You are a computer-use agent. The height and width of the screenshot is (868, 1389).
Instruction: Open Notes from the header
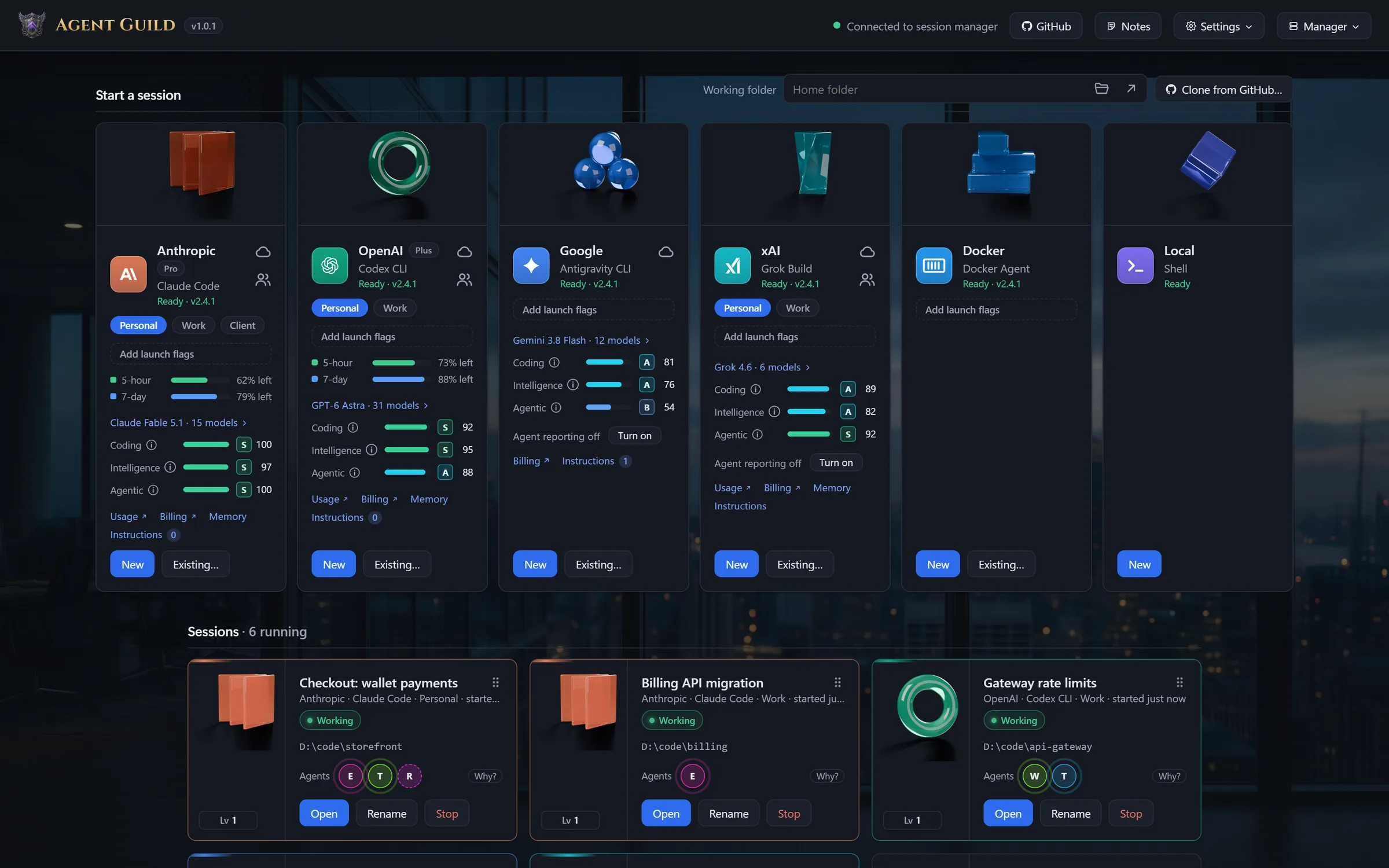[x=1127, y=26]
